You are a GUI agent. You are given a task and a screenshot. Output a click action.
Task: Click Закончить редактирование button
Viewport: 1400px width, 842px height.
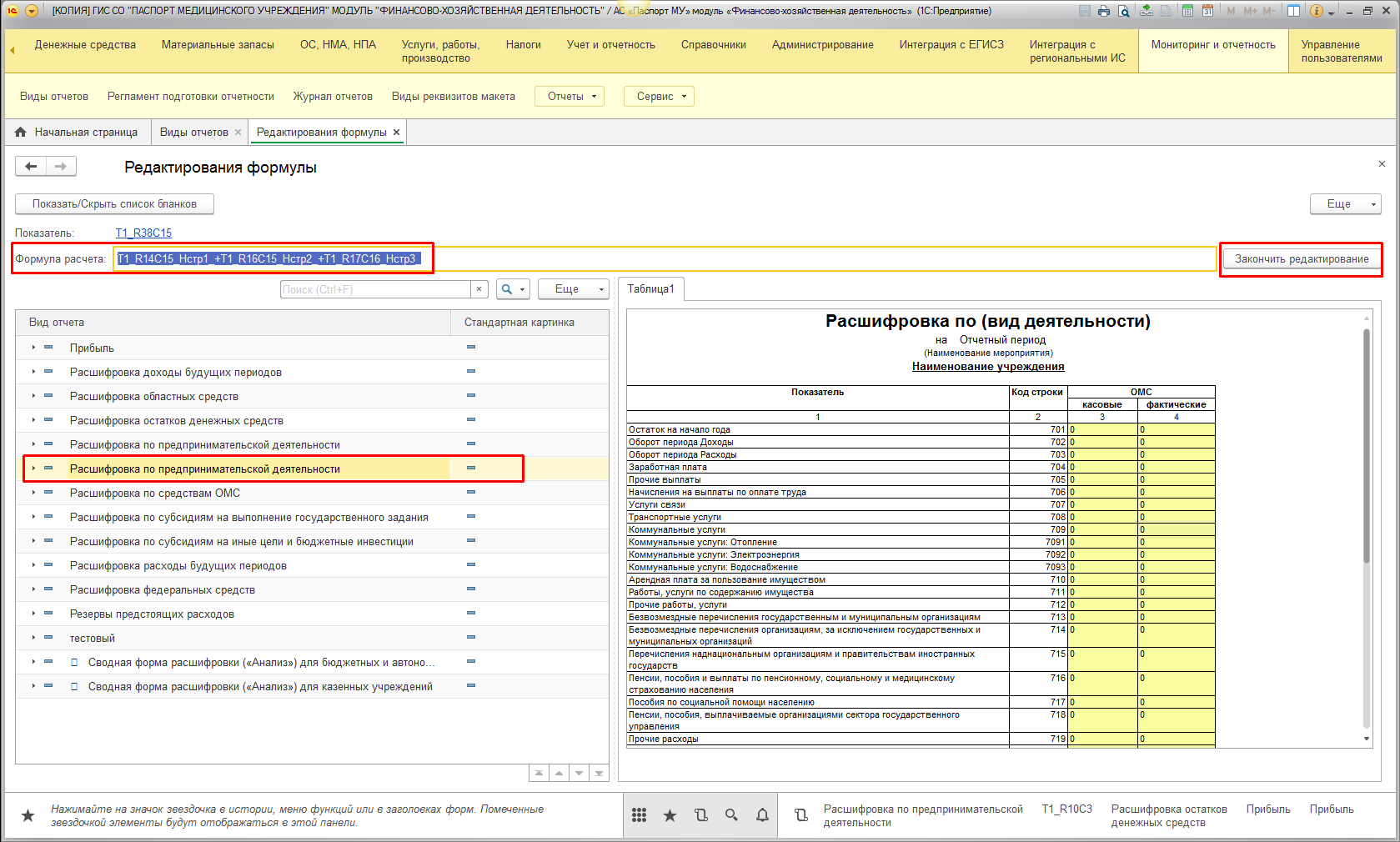click(1301, 259)
